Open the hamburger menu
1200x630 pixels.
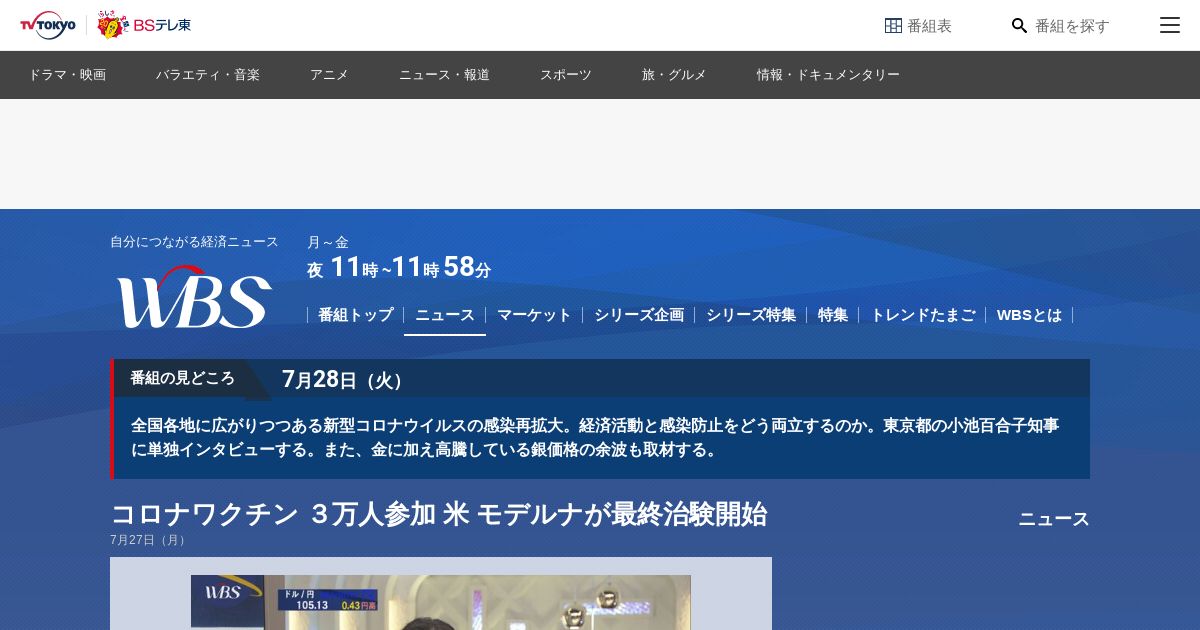pos(1170,25)
